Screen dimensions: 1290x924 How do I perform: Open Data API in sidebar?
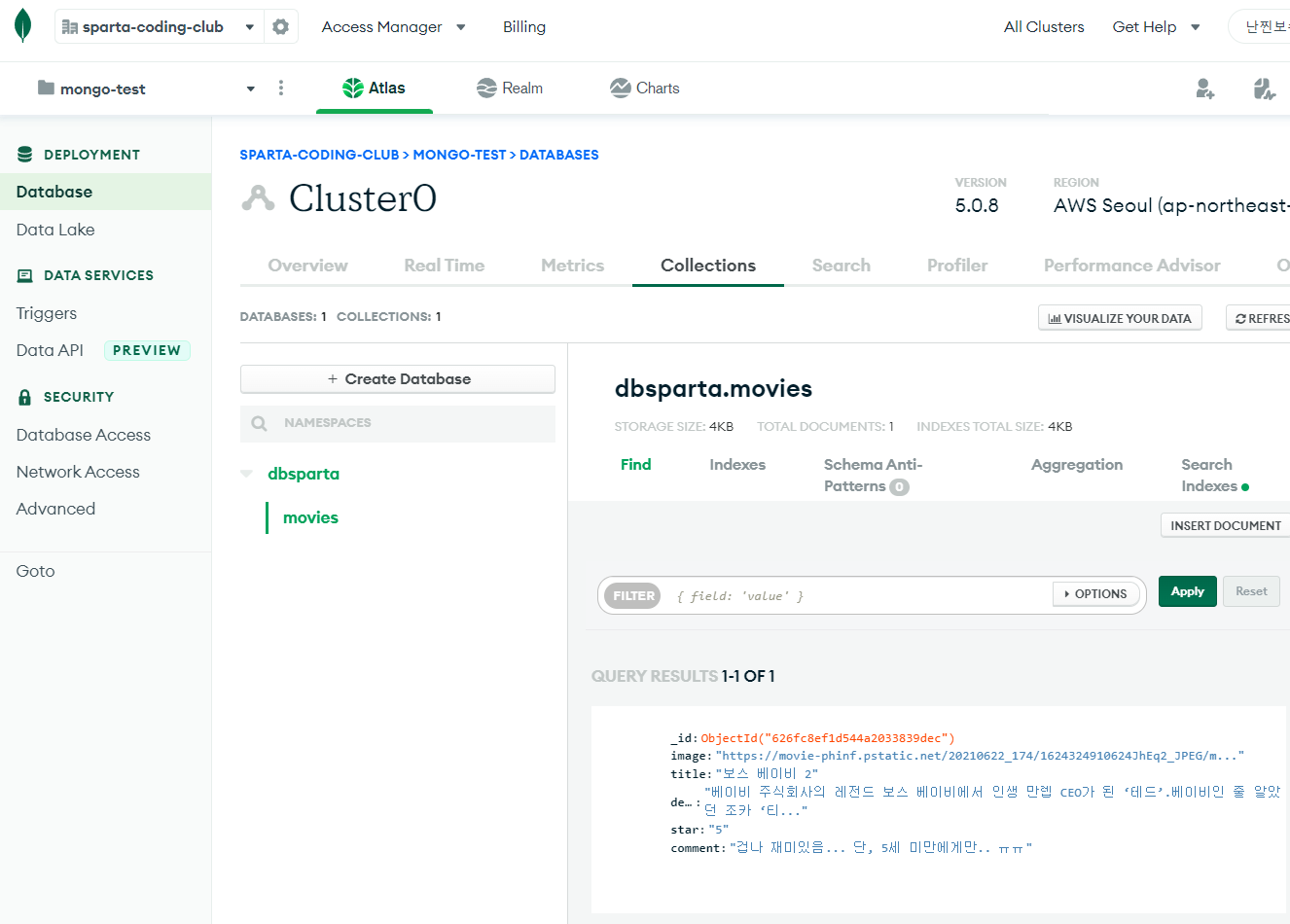click(50, 350)
